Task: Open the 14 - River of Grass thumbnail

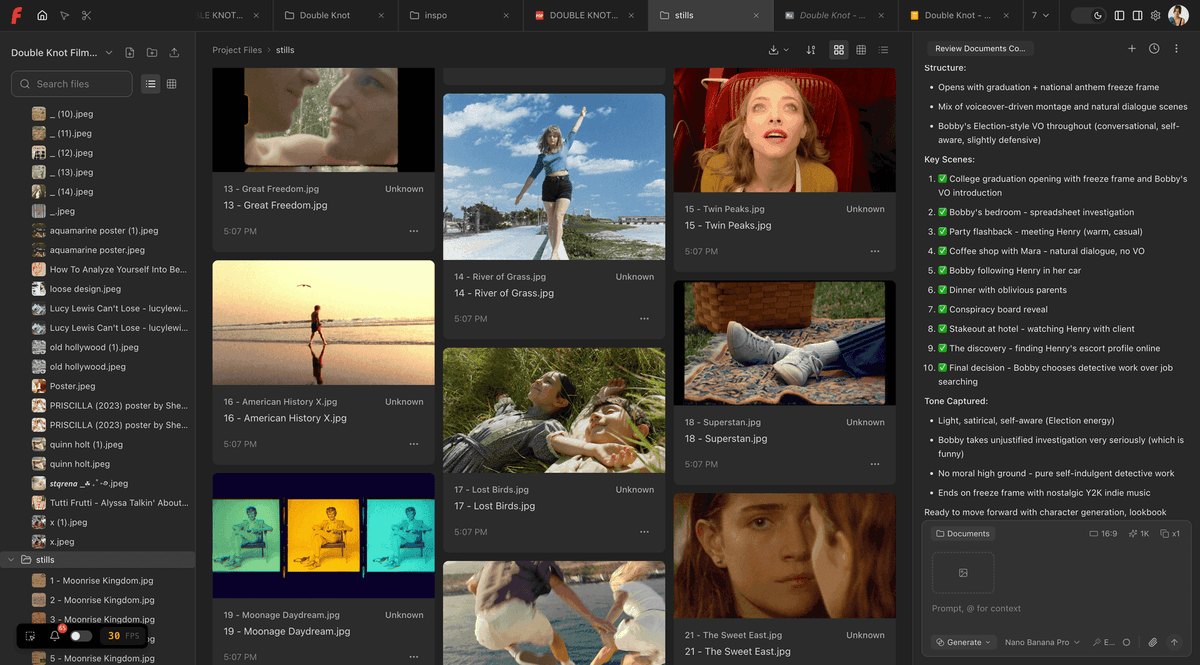Action: point(554,177)
